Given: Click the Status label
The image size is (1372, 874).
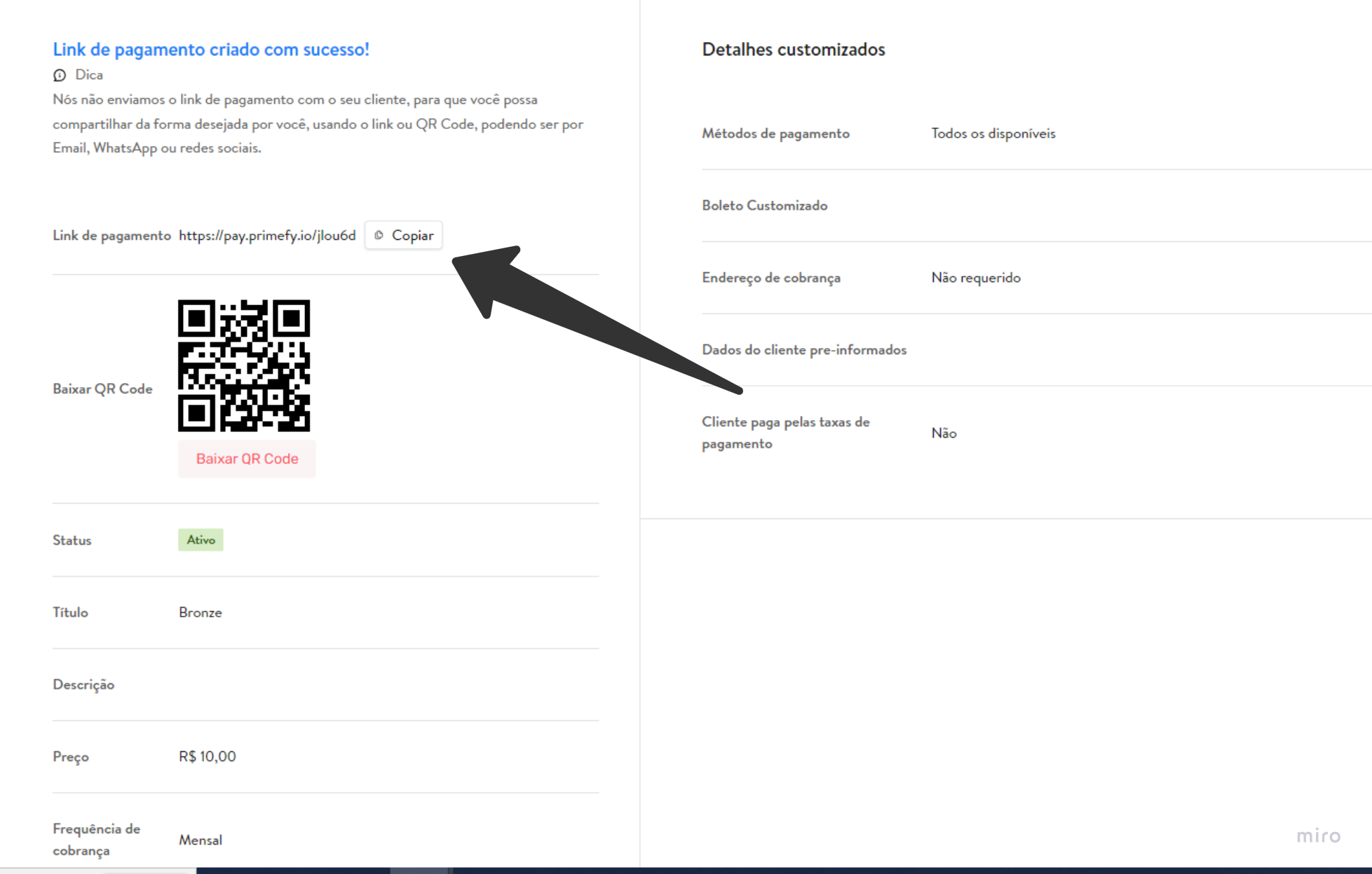Looking at the screenshot, I should point(72,540).
